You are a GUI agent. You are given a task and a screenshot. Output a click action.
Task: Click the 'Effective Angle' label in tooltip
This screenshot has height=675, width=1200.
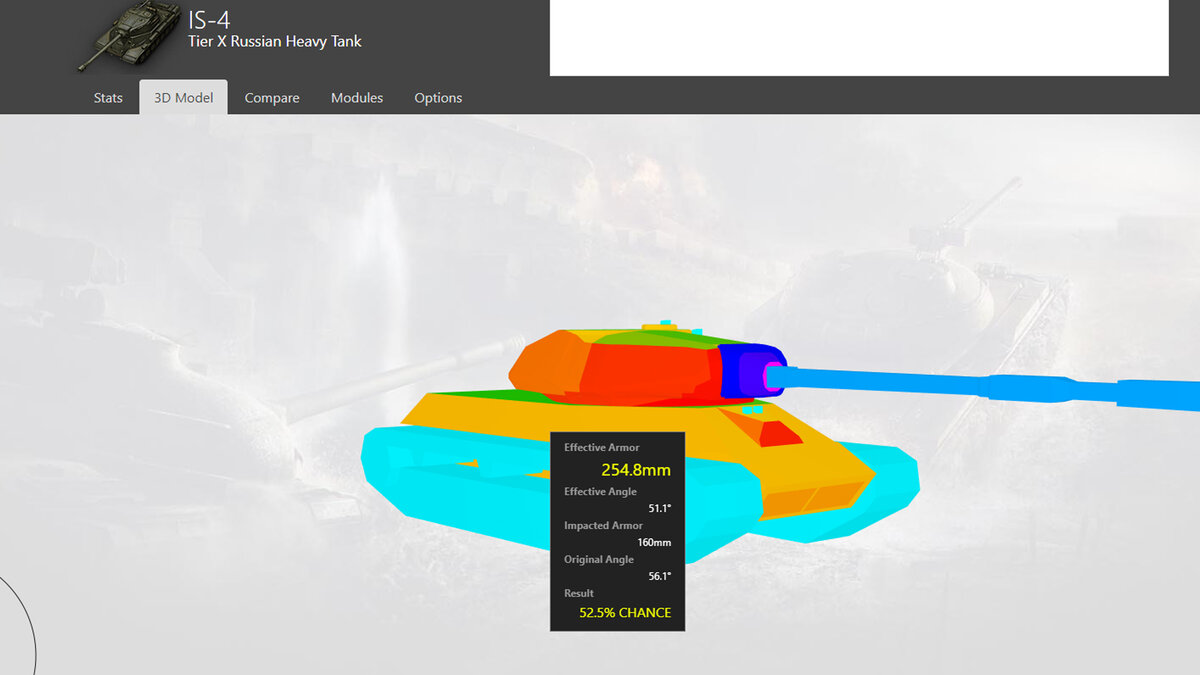599,491
